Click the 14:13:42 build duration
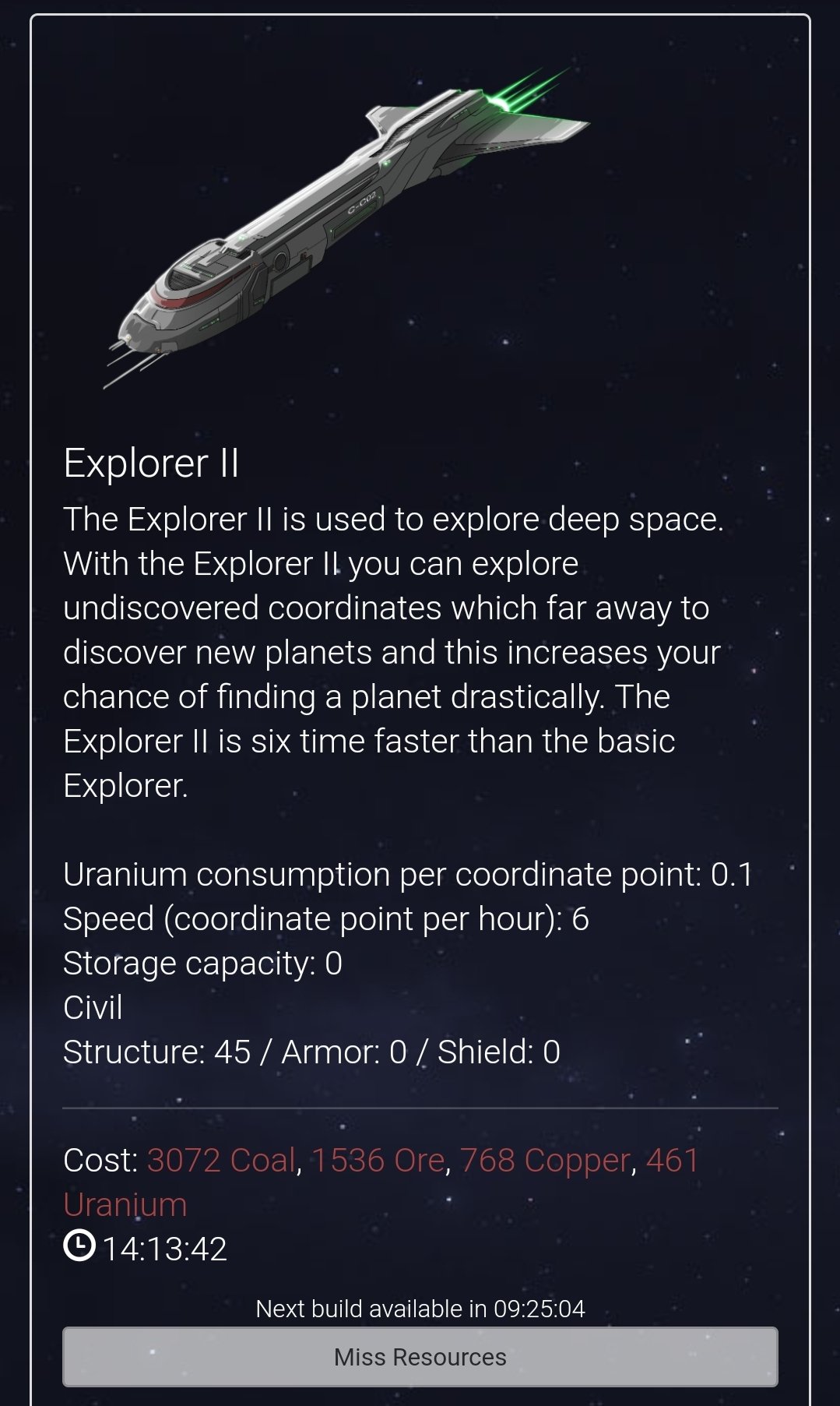The width and height of the screenshot is (840, 1406). (164, 1249)
